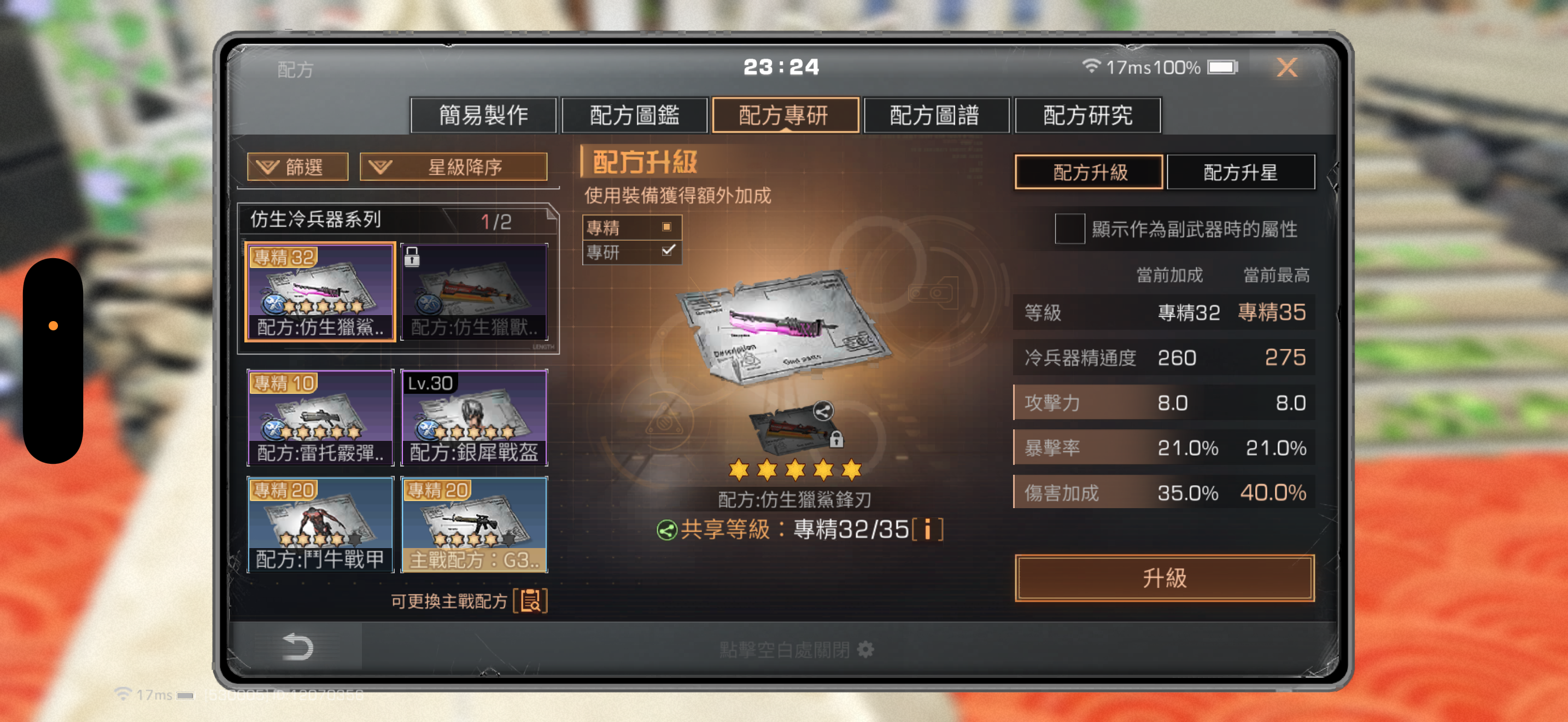
Task: Click the share icon on weapon preview
Action: coord(823,411)
